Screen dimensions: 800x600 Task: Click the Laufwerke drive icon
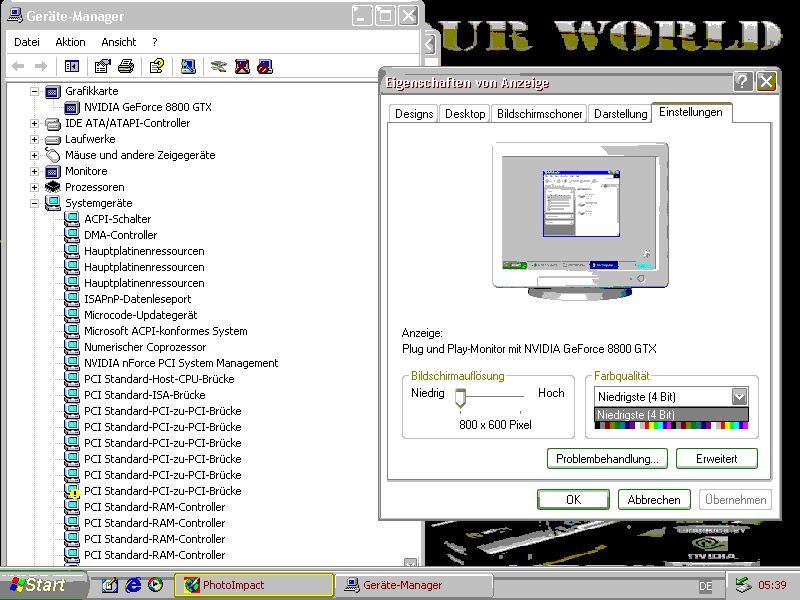[53, 139]
